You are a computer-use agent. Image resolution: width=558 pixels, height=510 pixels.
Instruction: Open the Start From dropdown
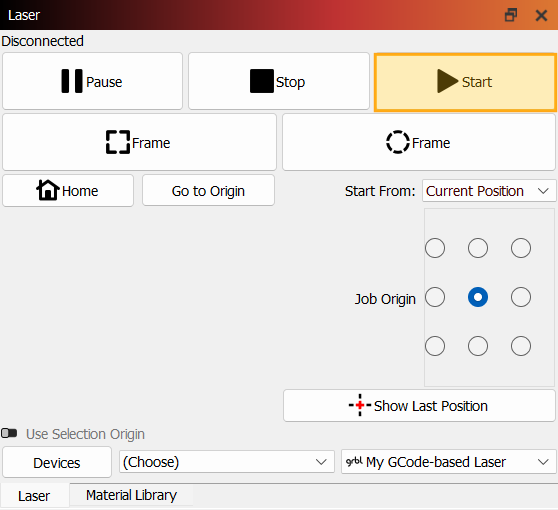click(x=489, y=191)
